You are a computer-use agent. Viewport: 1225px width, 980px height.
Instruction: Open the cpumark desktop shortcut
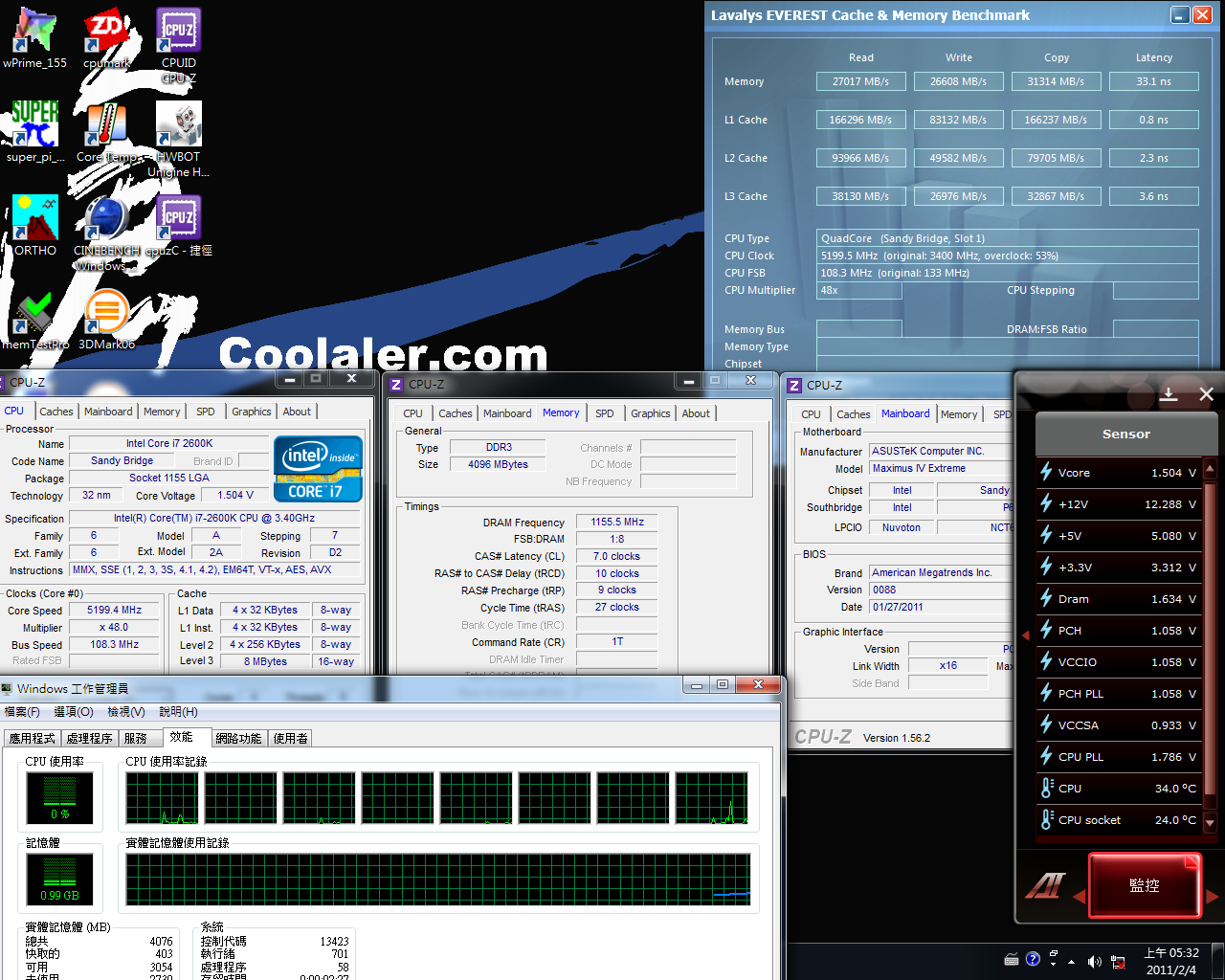click(x=106, y=38)
